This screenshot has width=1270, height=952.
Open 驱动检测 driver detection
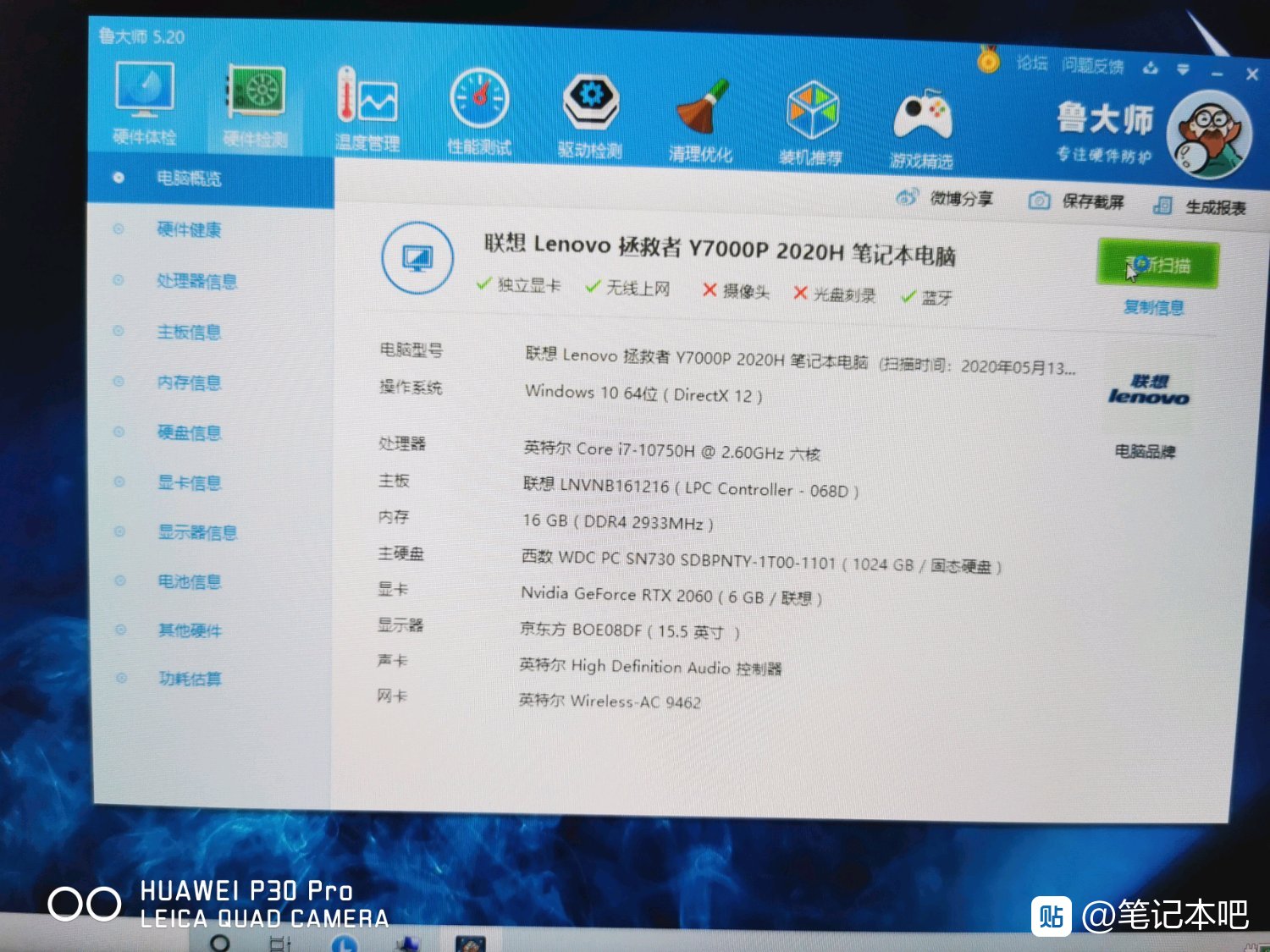click(x=590, y=115)
